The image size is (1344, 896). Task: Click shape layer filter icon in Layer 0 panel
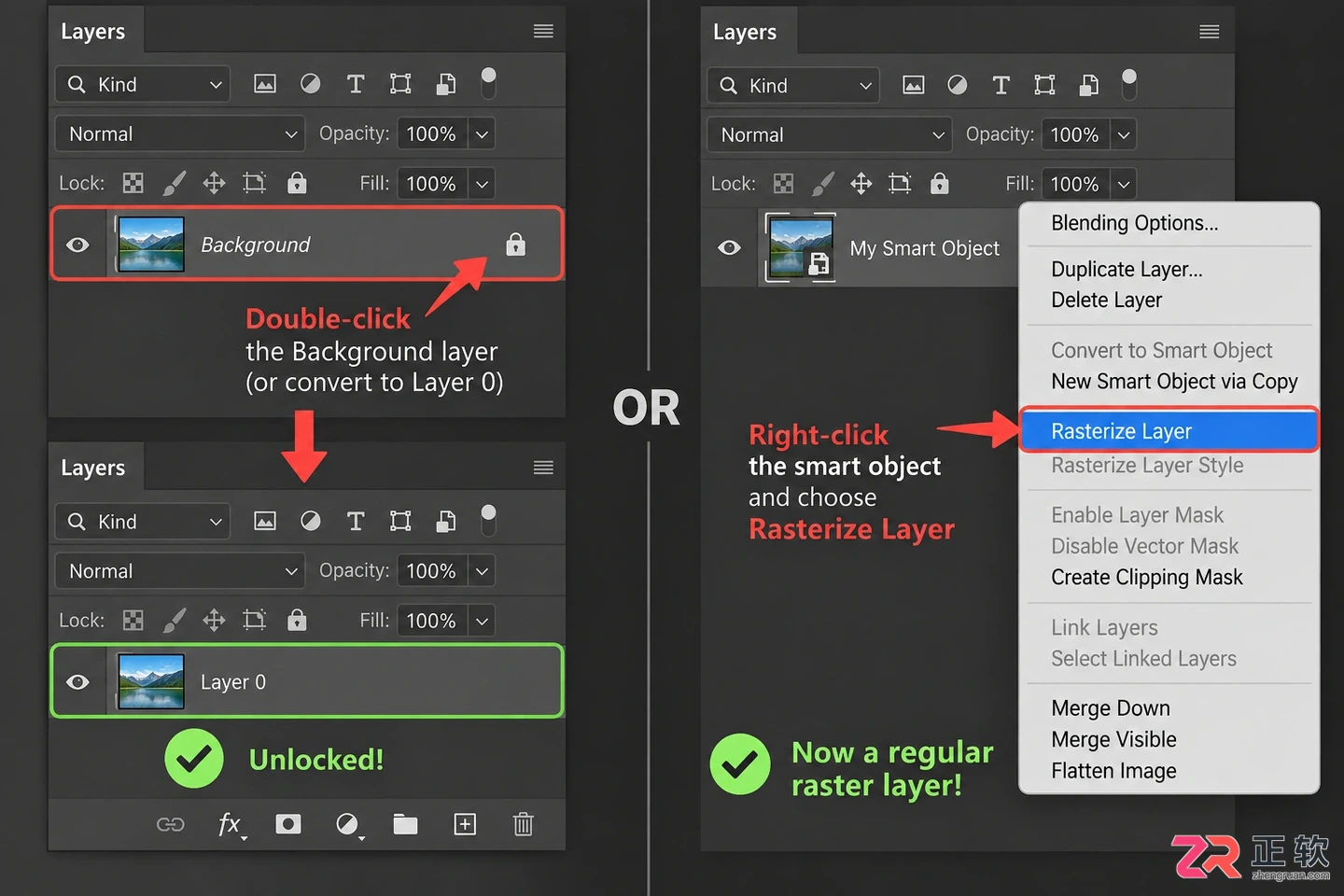400,521
